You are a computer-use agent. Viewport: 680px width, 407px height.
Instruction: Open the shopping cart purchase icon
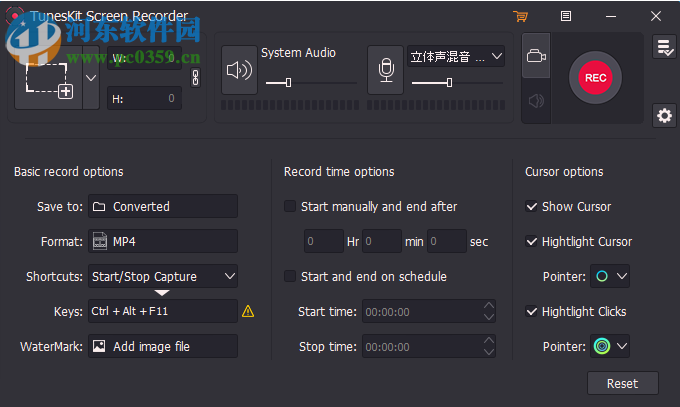click(520, 16)
